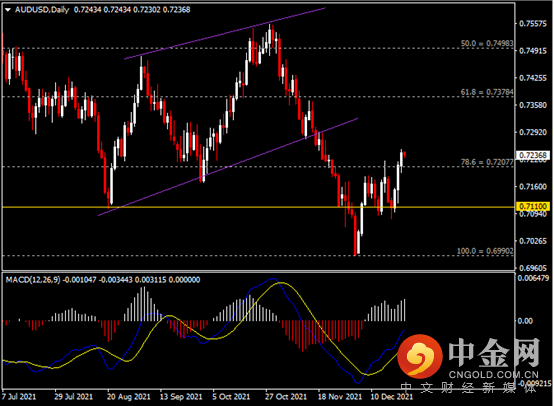Viewport: 554px width, 406px height.
Task: Select the 100.0 = 0.69902 Fibonacci label
Action: (485, 251)
